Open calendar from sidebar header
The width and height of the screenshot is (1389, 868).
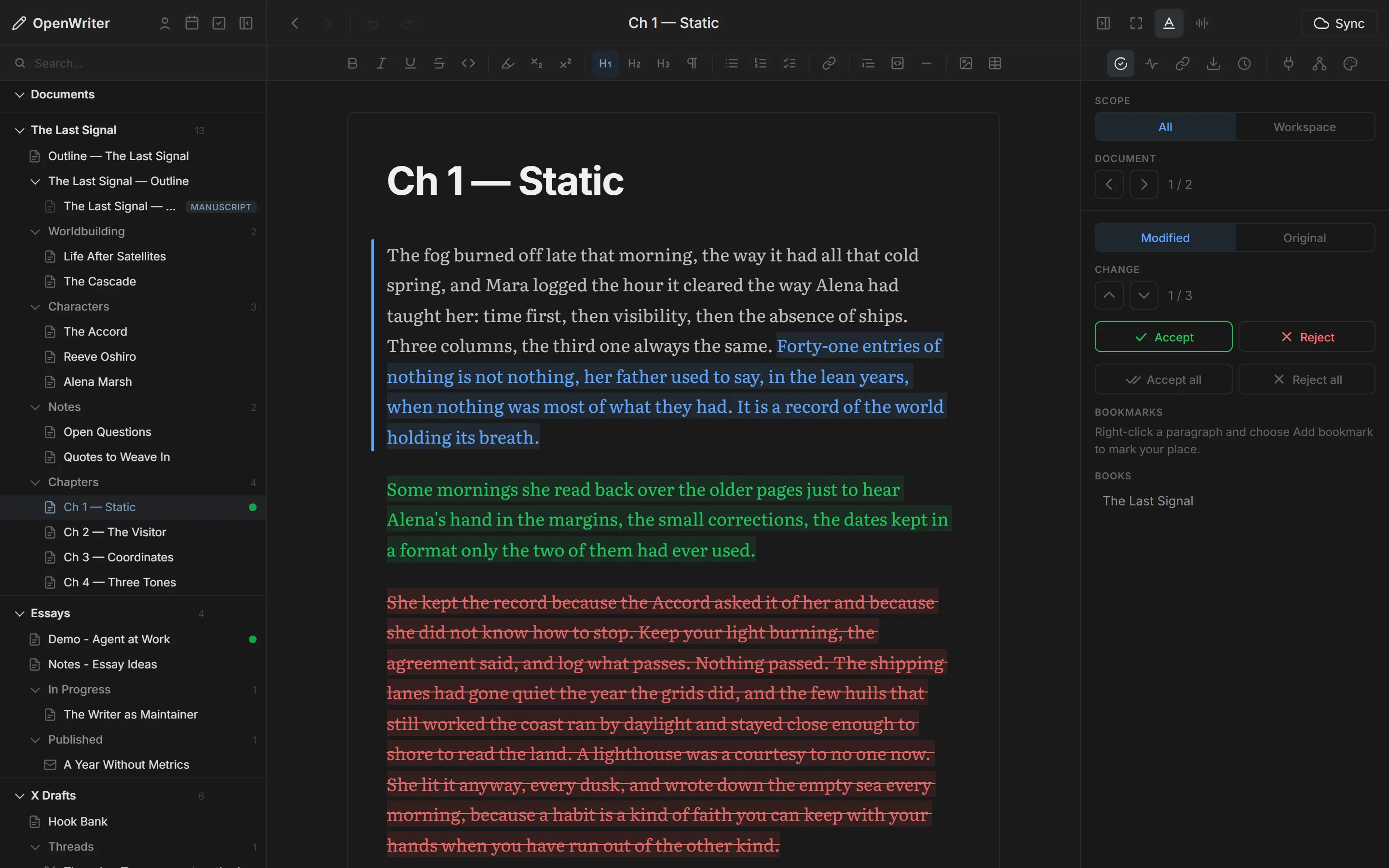[x=191, y=23]
